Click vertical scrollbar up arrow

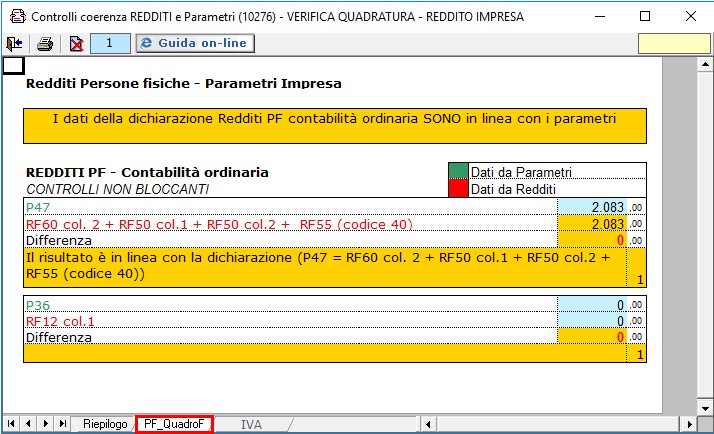coord(705,65)
